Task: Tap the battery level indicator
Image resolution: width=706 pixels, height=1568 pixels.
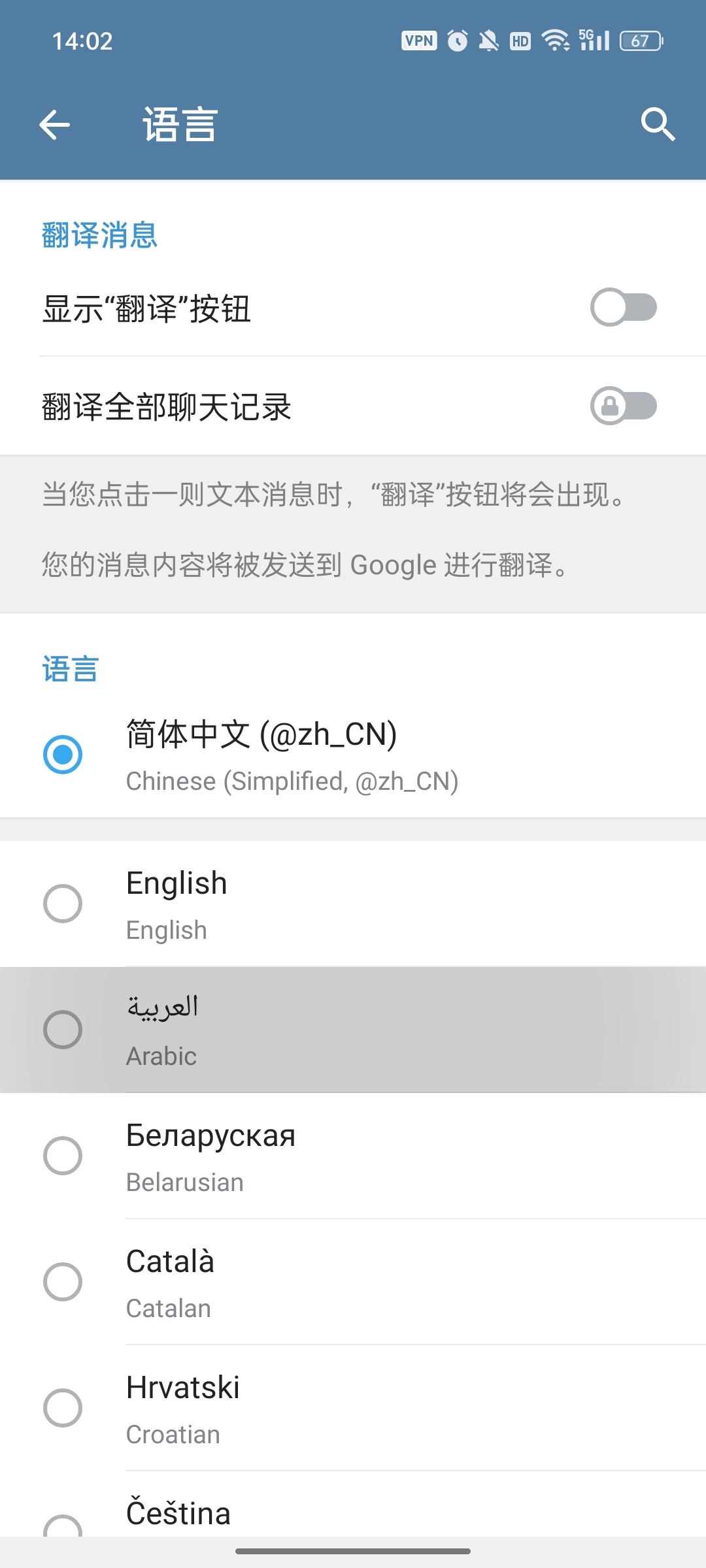Action: [641, 41]
